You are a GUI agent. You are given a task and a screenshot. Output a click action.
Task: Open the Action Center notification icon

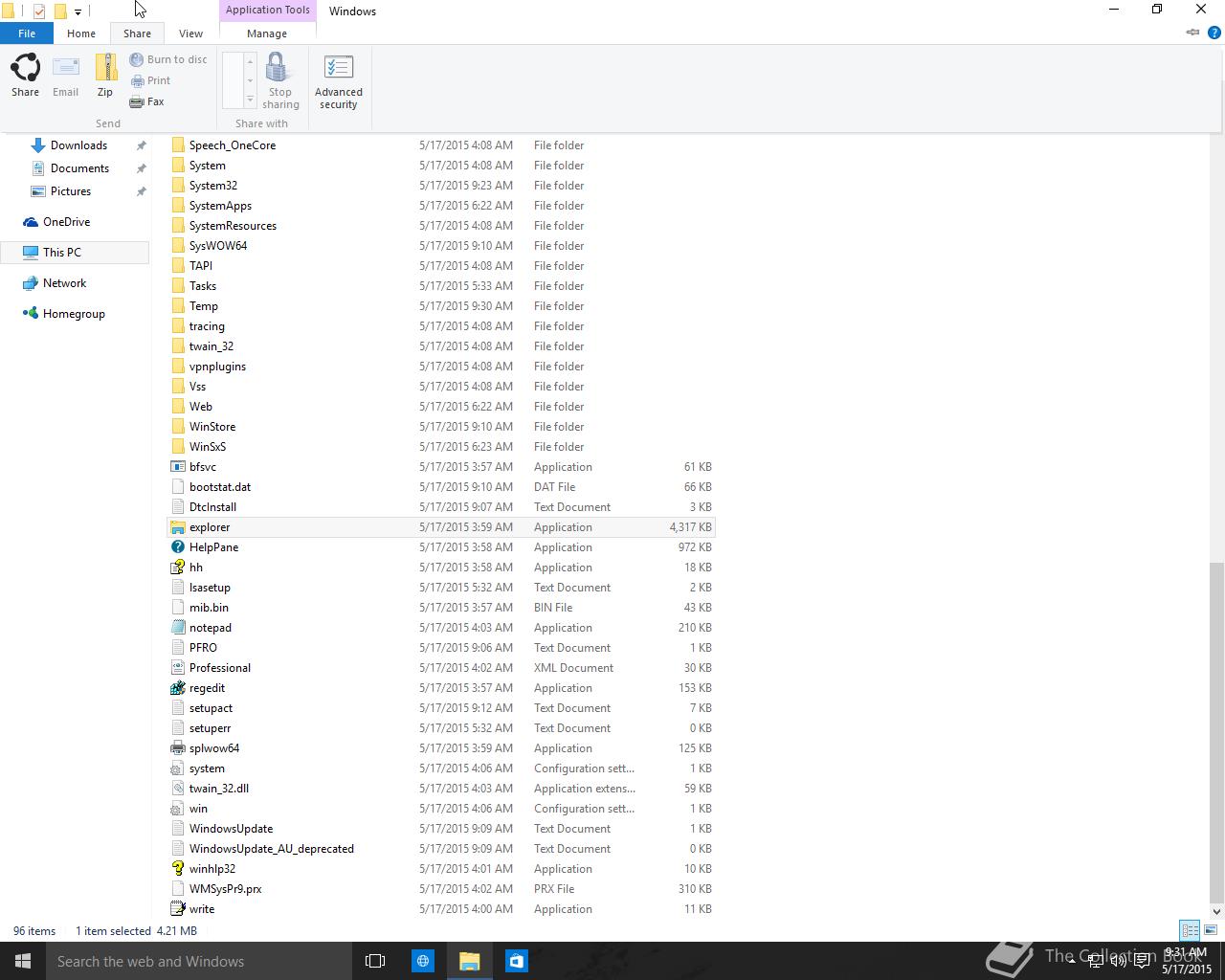point(1142,961)
